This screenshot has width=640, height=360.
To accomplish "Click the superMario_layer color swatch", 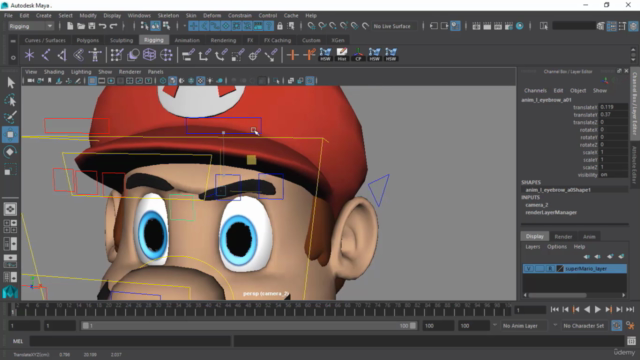I will 560,269.
